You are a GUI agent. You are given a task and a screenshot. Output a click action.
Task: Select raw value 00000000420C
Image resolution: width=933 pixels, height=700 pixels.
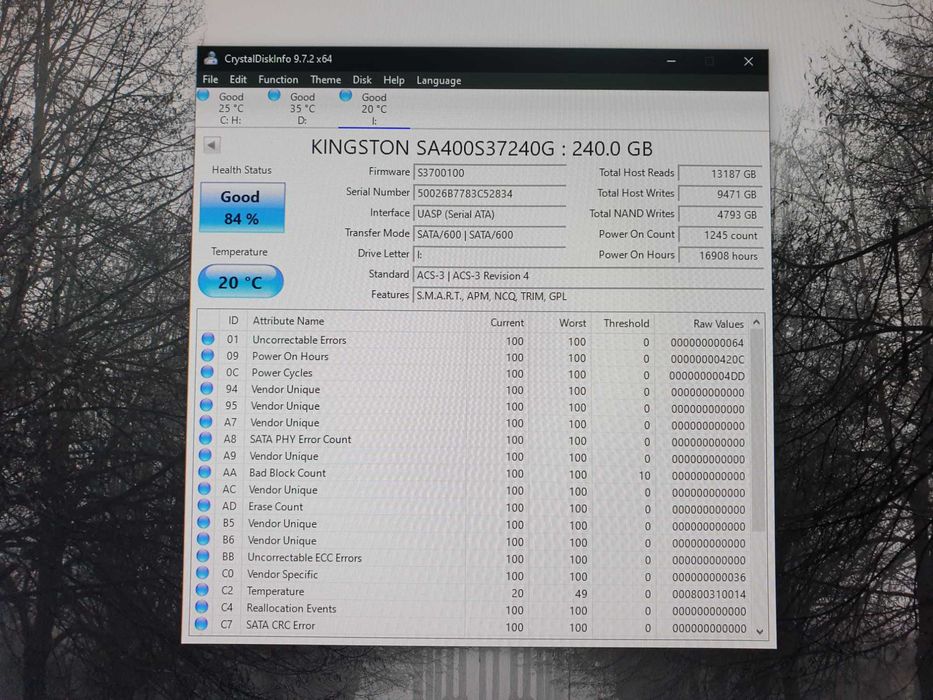pyautogui.click(x=707, y=359)
